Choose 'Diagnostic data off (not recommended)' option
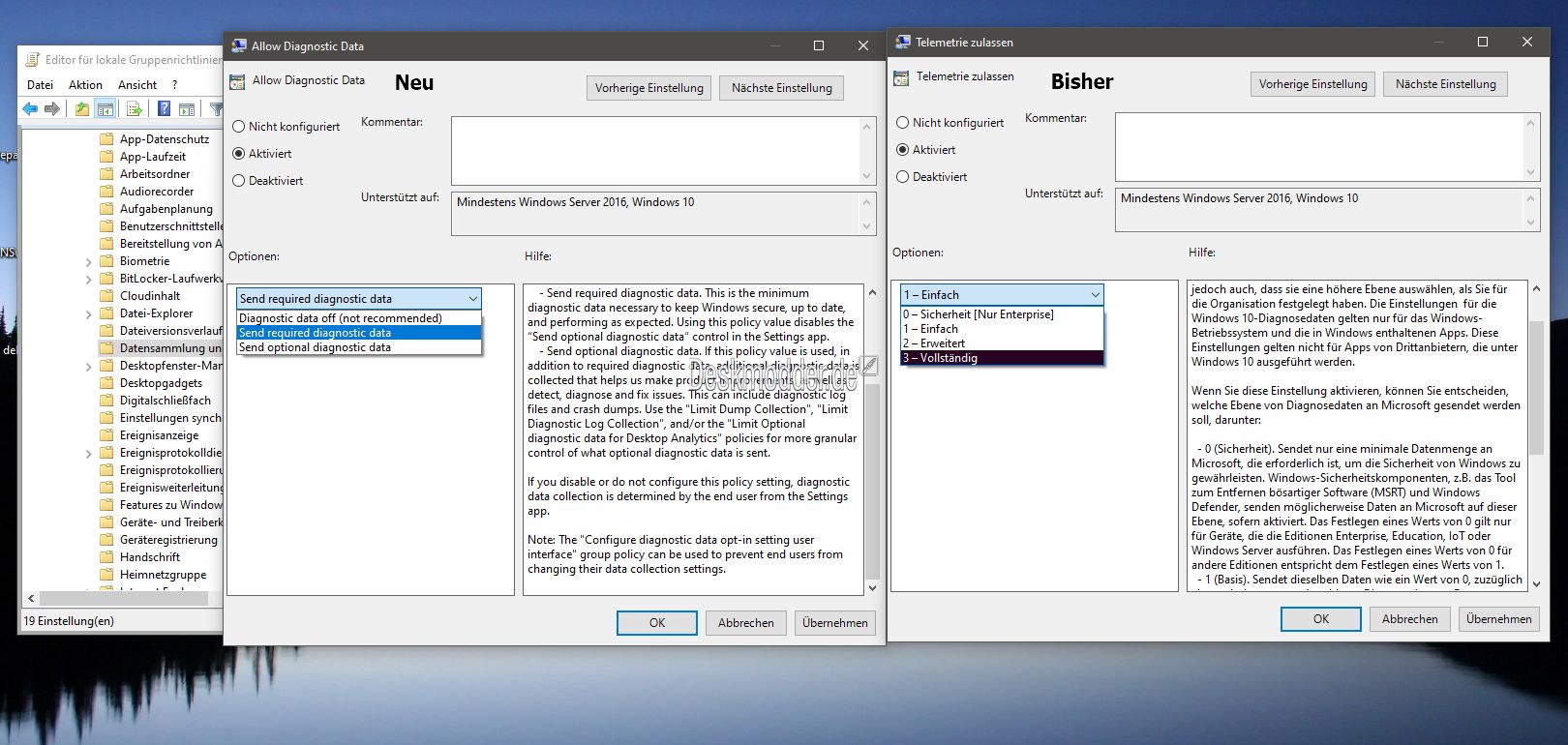 pos(359,318)
